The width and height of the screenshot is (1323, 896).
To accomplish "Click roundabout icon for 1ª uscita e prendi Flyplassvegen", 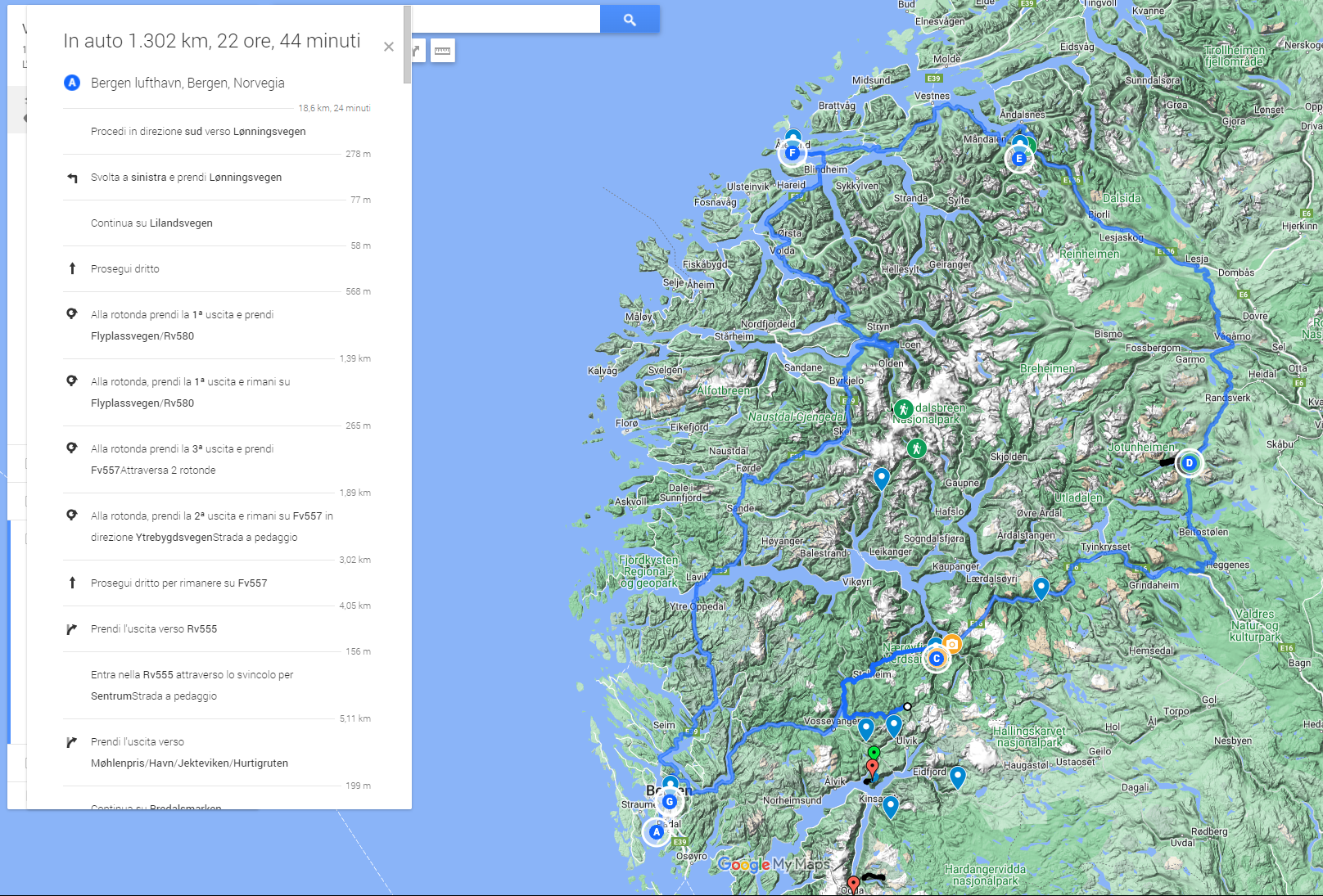I will tap(72, 314).
